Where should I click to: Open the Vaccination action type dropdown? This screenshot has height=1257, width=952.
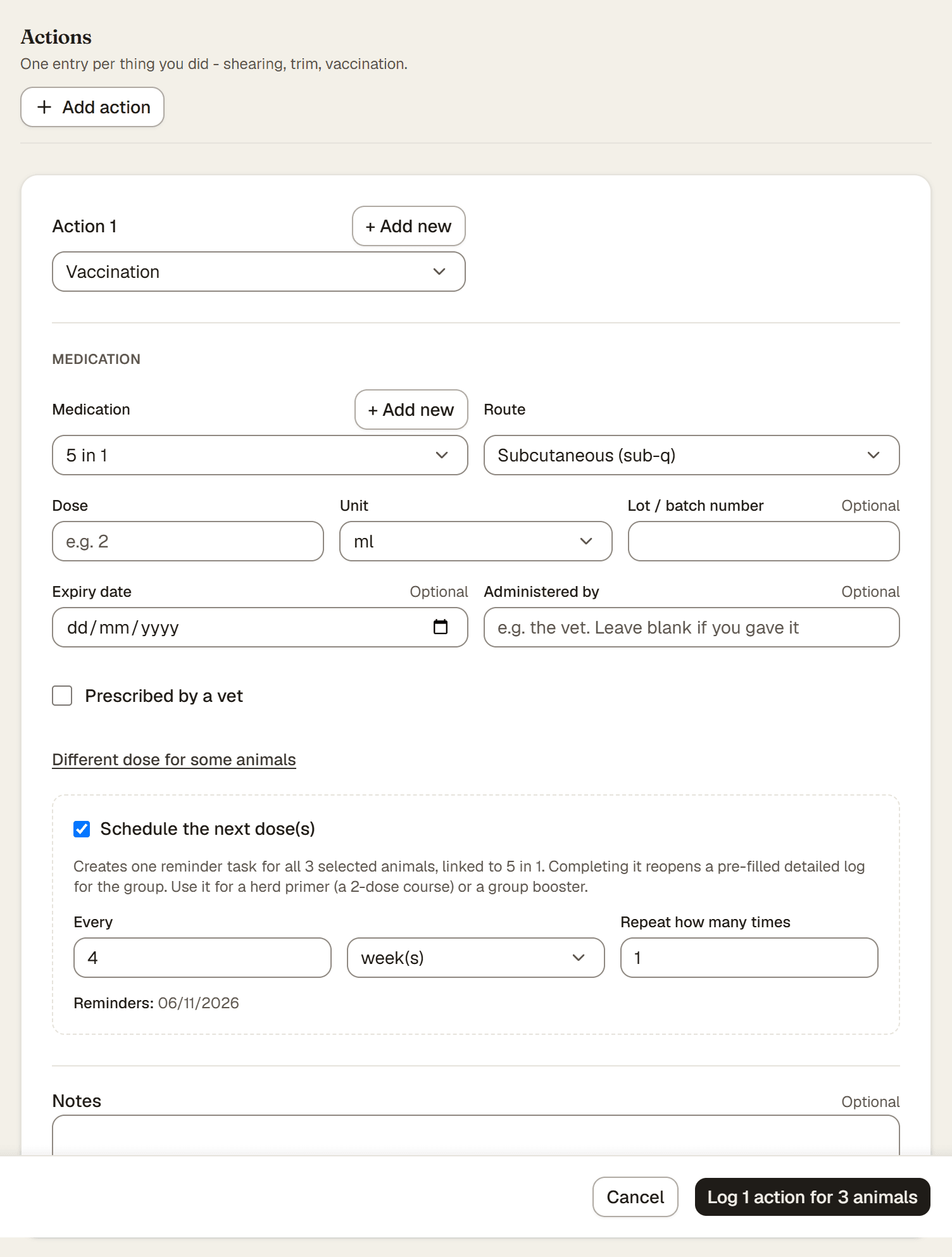259,272
